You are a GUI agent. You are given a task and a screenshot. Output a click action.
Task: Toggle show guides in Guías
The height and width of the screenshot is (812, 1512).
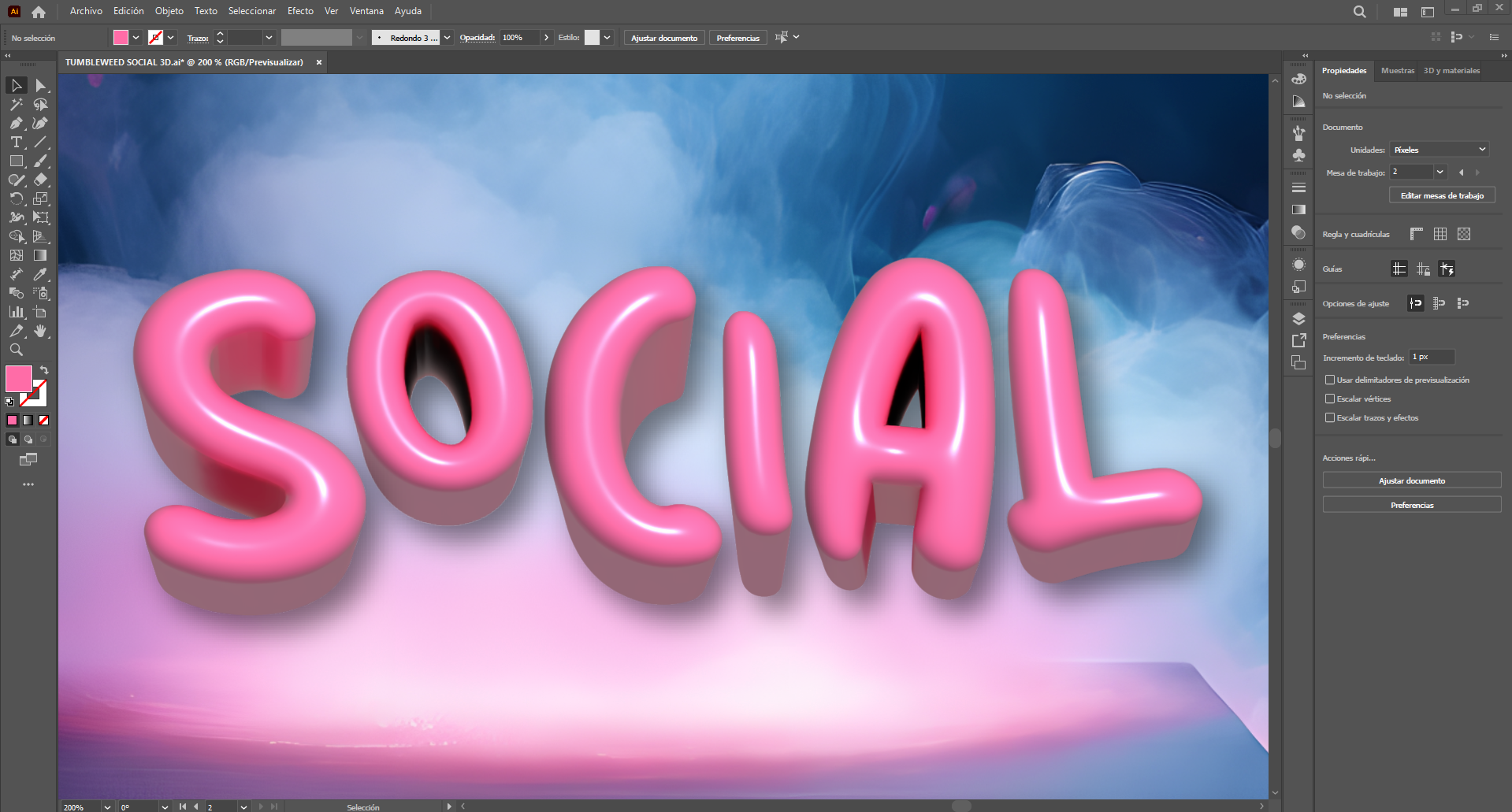(1399, 269)
